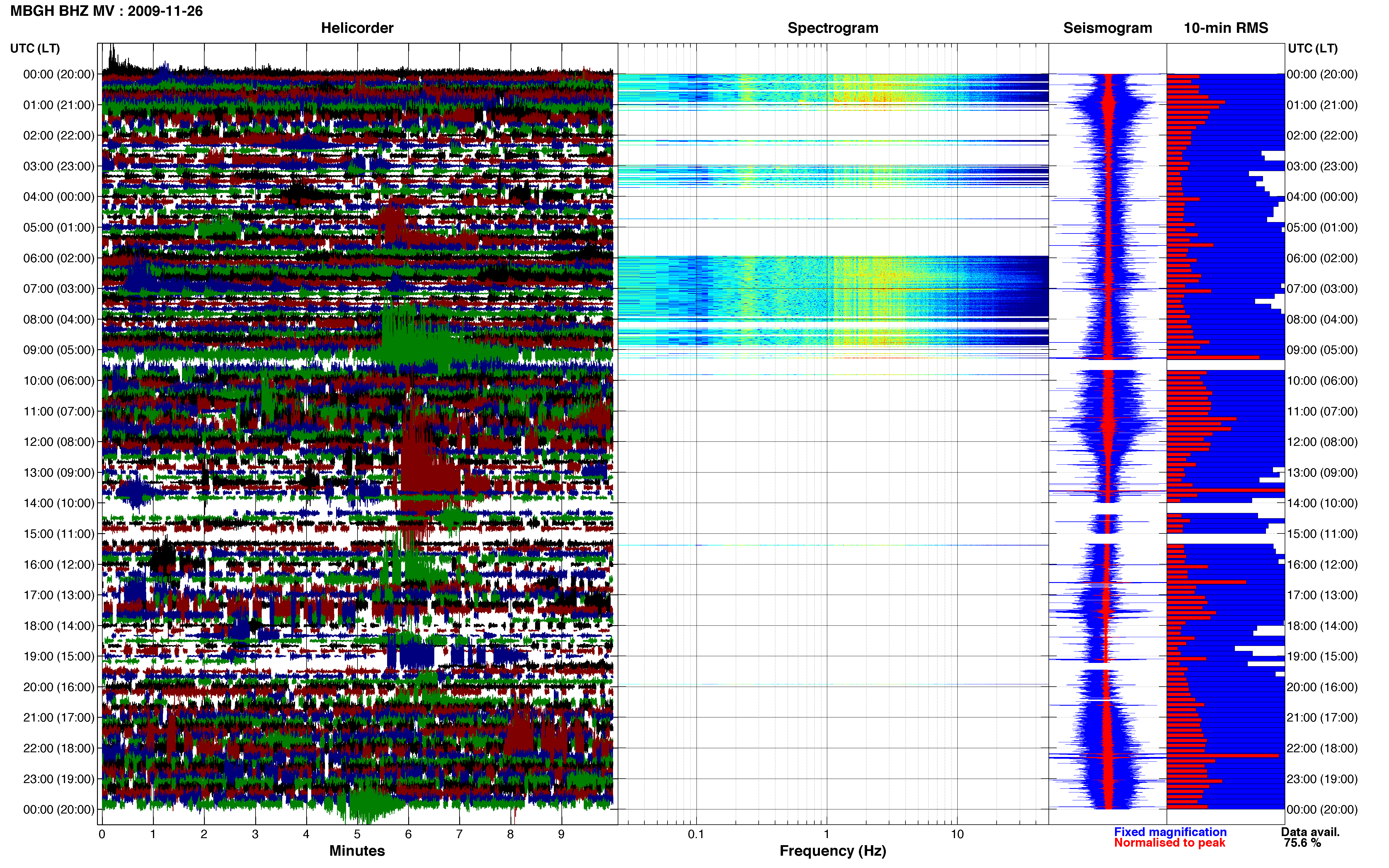The width and height of the screenshot is (1389, 868).
Task: Click left time label '07:00 (03:00)'
Action: [x=59, y=289]
